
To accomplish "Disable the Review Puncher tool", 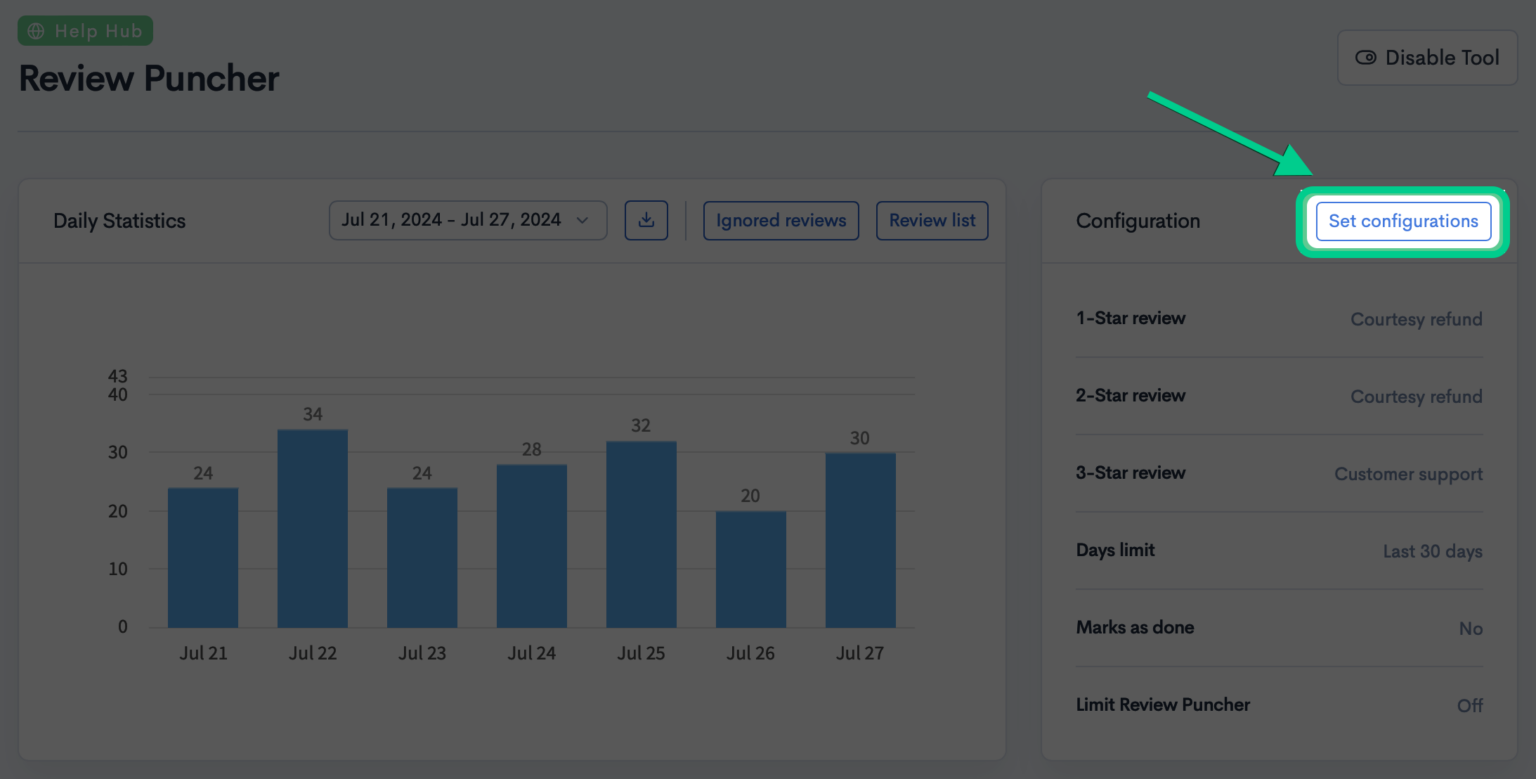I will (x=1427, y=57).
